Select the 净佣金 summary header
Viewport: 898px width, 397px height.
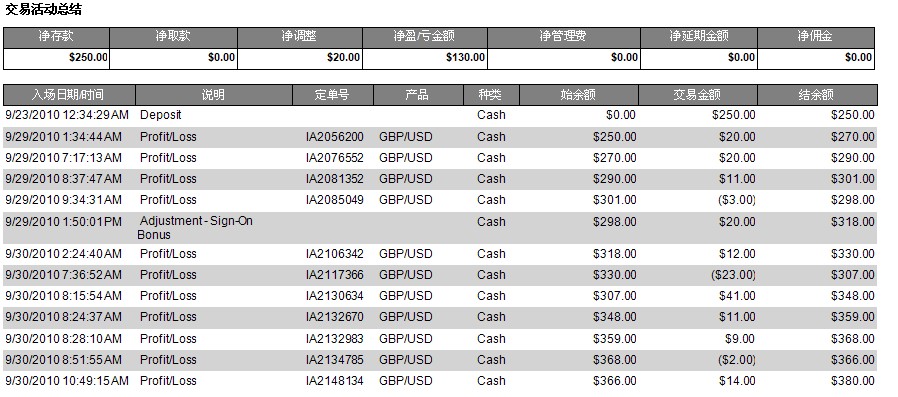[816, 37]
